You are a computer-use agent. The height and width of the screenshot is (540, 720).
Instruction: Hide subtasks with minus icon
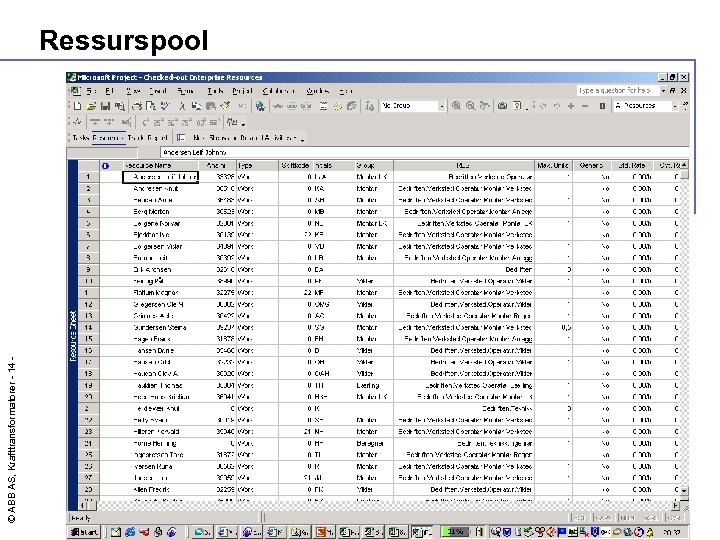click(x=585, y=106)
